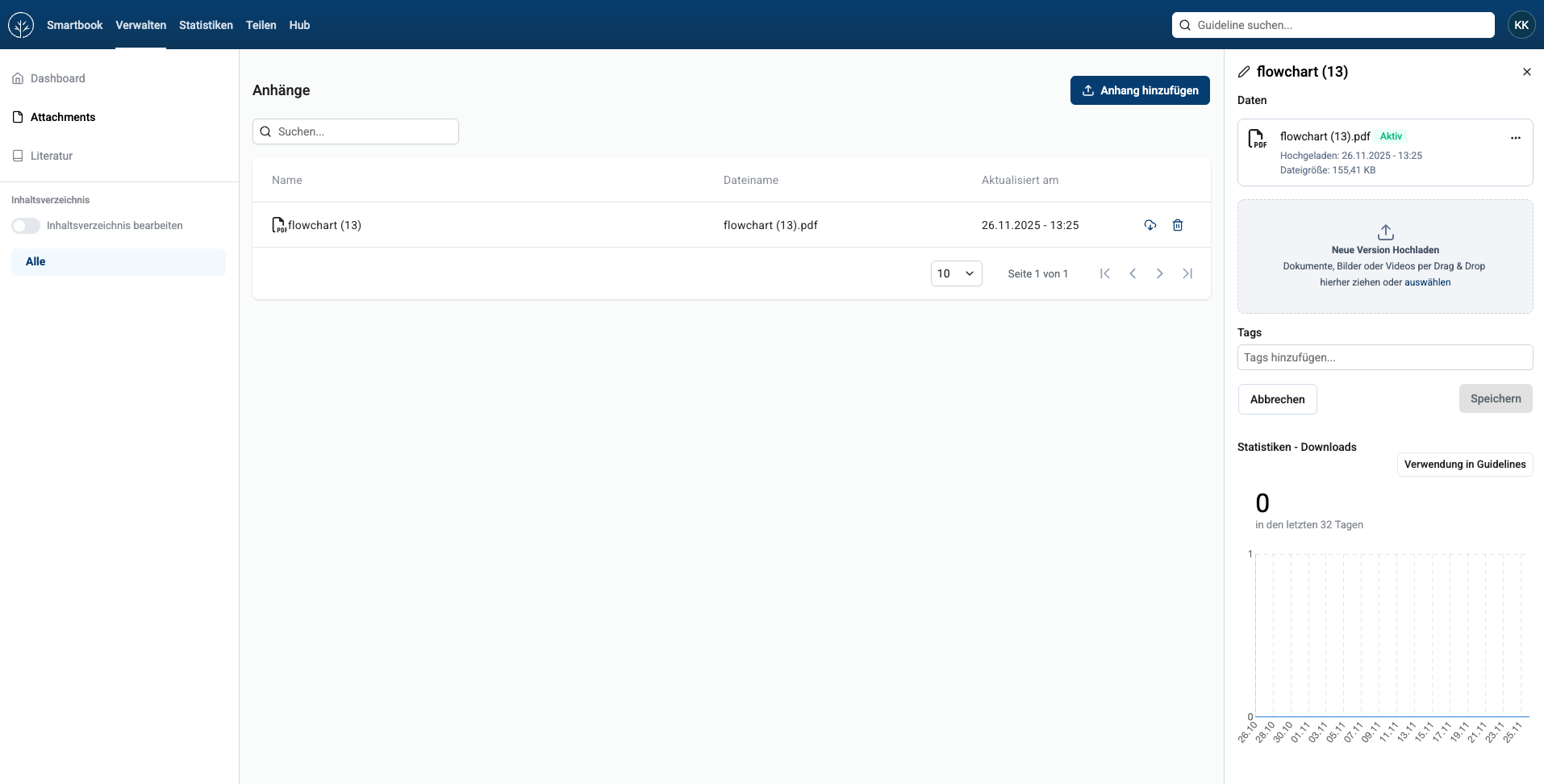Click the Verwendung in Guidelines button
Screen dimensions: 1544x784
pyautogui.click(x=1465, y=465)
